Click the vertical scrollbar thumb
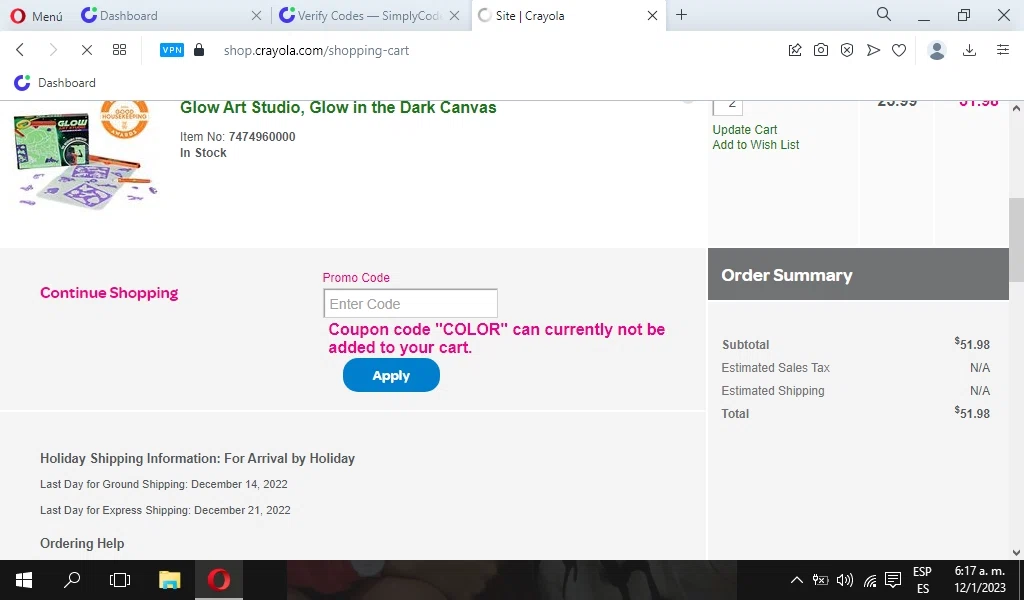 coord(1016,239)
